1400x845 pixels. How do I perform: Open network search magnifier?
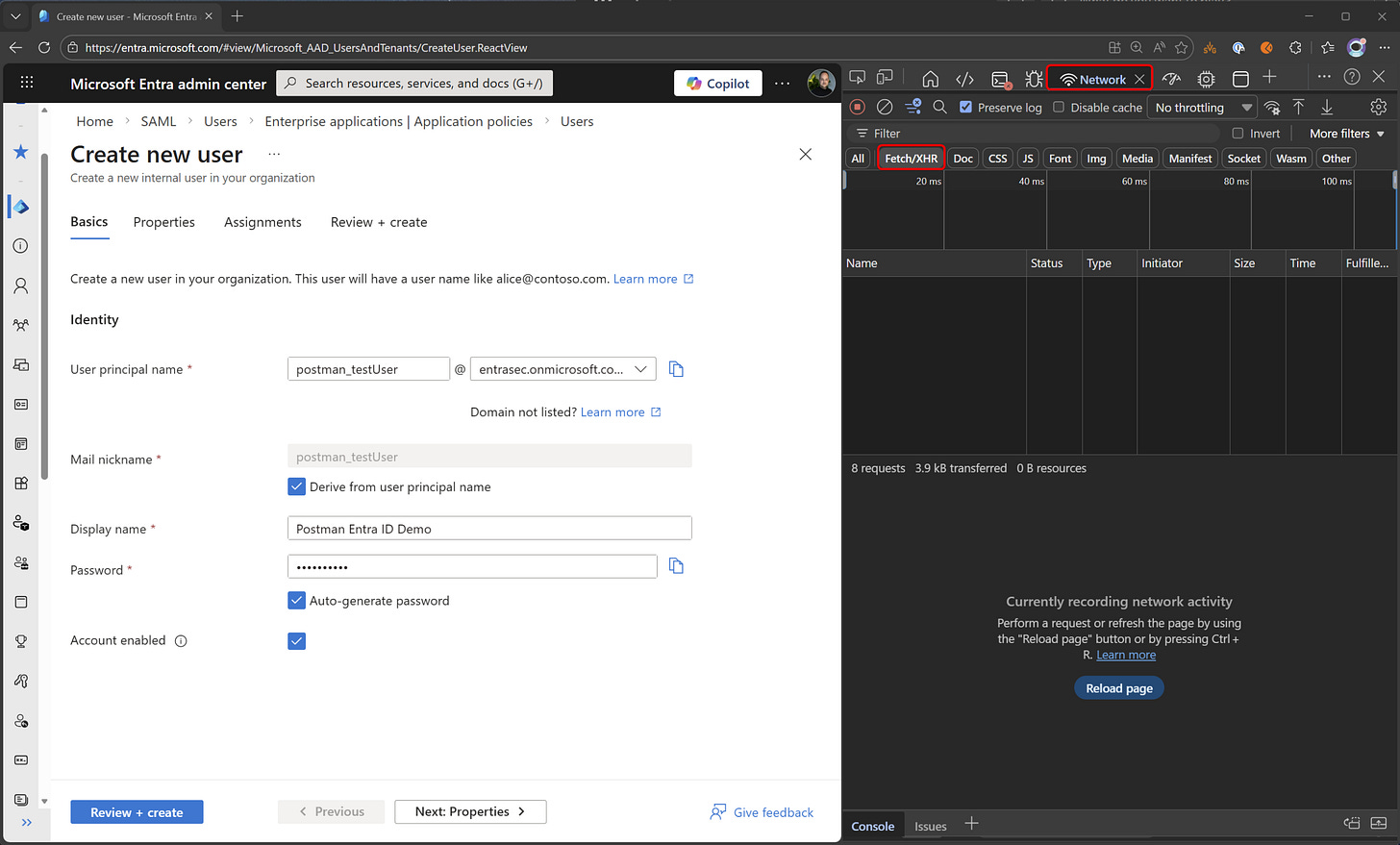click(940, 107)
